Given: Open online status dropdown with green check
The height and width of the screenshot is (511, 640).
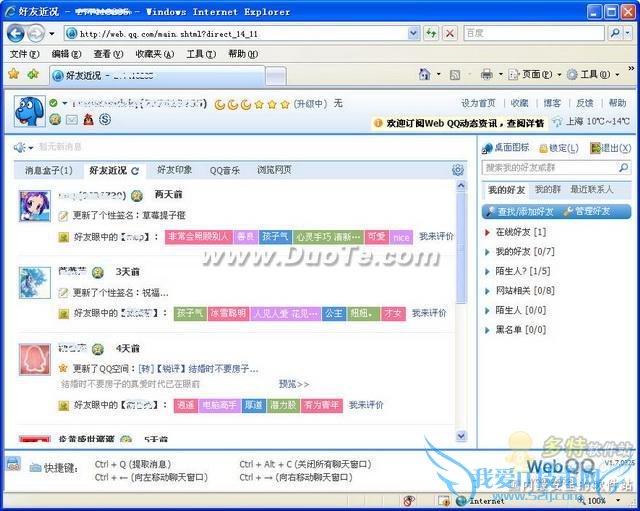Looking at the screenshot, I should pos(58,103).
